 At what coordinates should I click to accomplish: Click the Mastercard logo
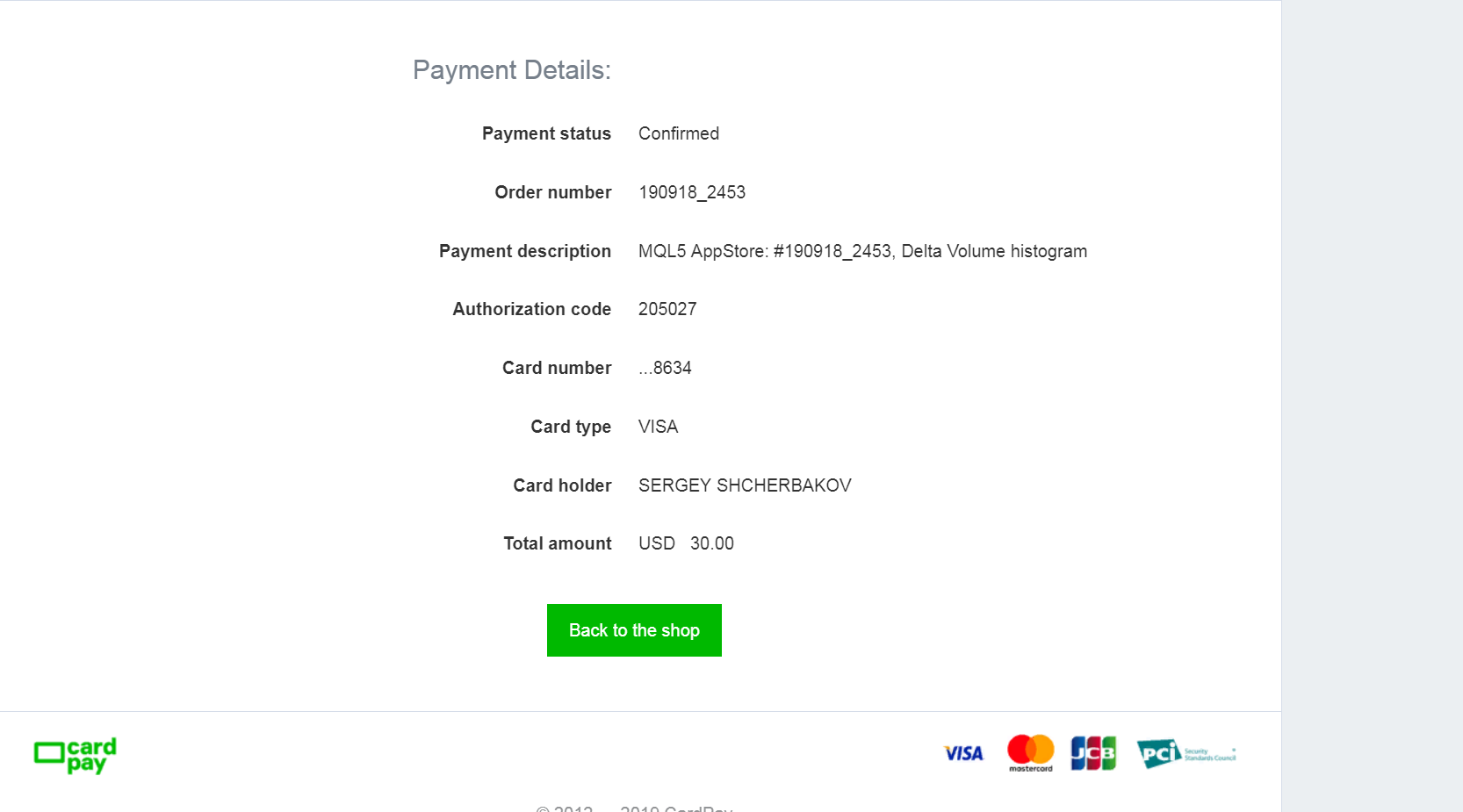click(1030, 753)
